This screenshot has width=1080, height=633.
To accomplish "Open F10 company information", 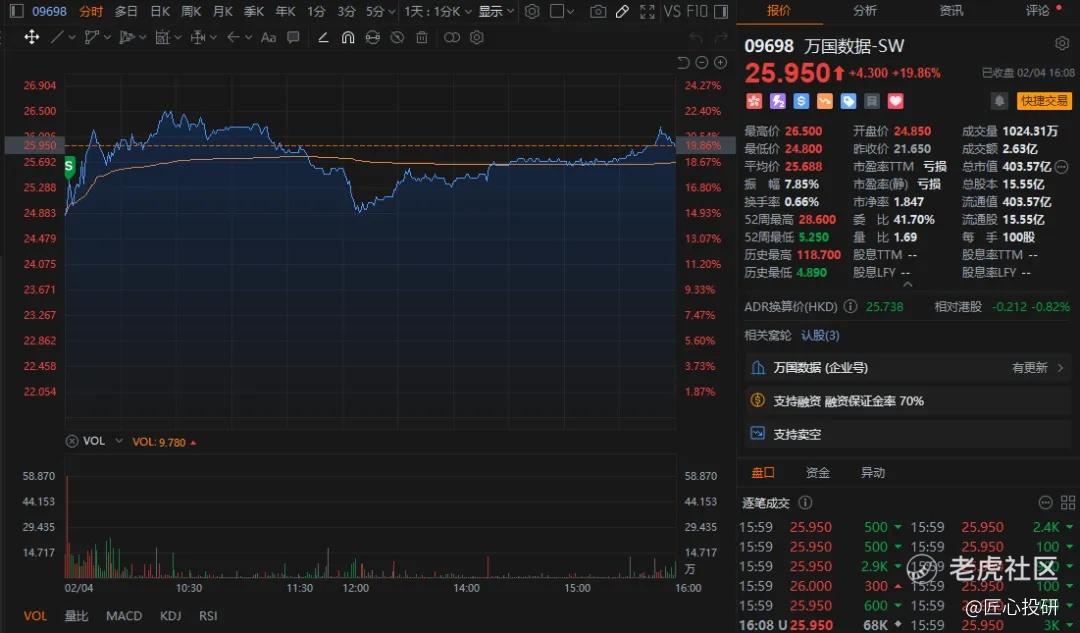I will pos(696,11).
